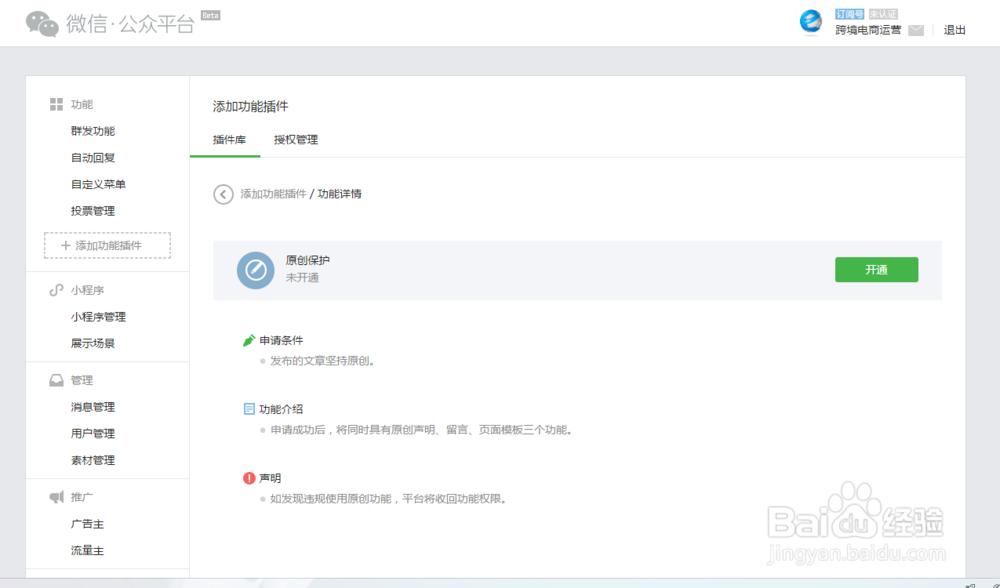This screenshot has height=588, width=1000.
Task: Click the megaphone icon beside 推广
Action: tap(57, 497)
